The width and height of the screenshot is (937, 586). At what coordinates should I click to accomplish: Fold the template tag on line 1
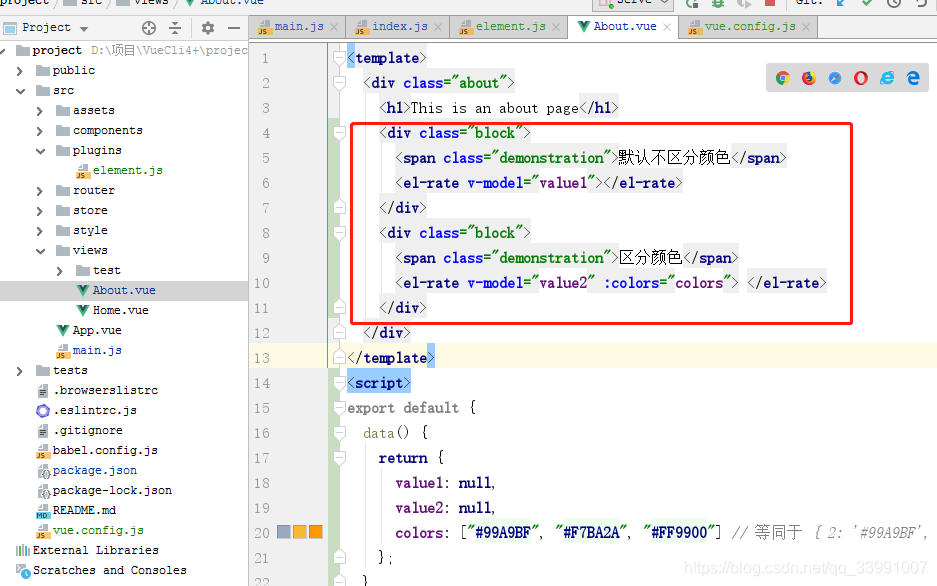[339, 58]
